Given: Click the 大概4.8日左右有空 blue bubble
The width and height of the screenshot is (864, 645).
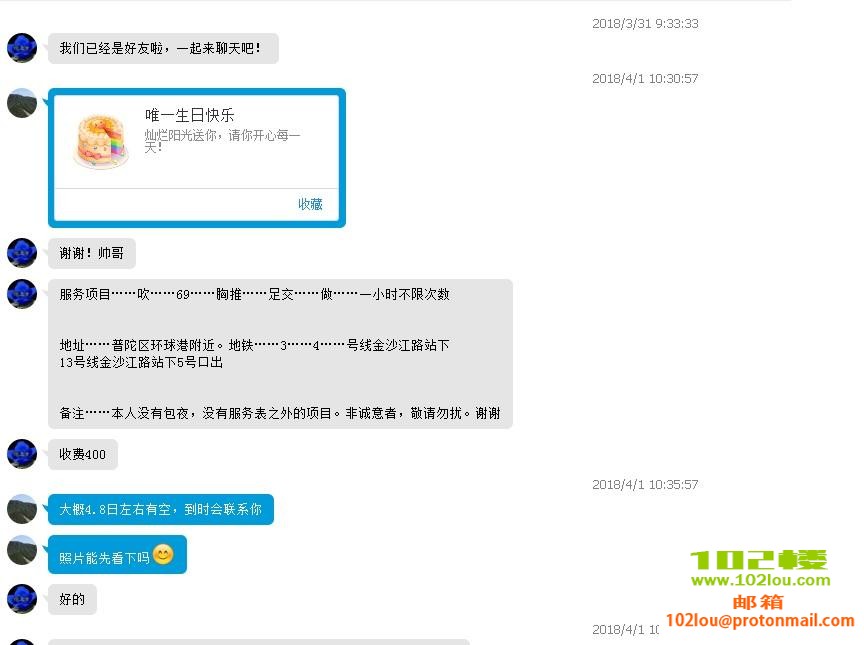Looking at the screenshot, I should point(161,510).
